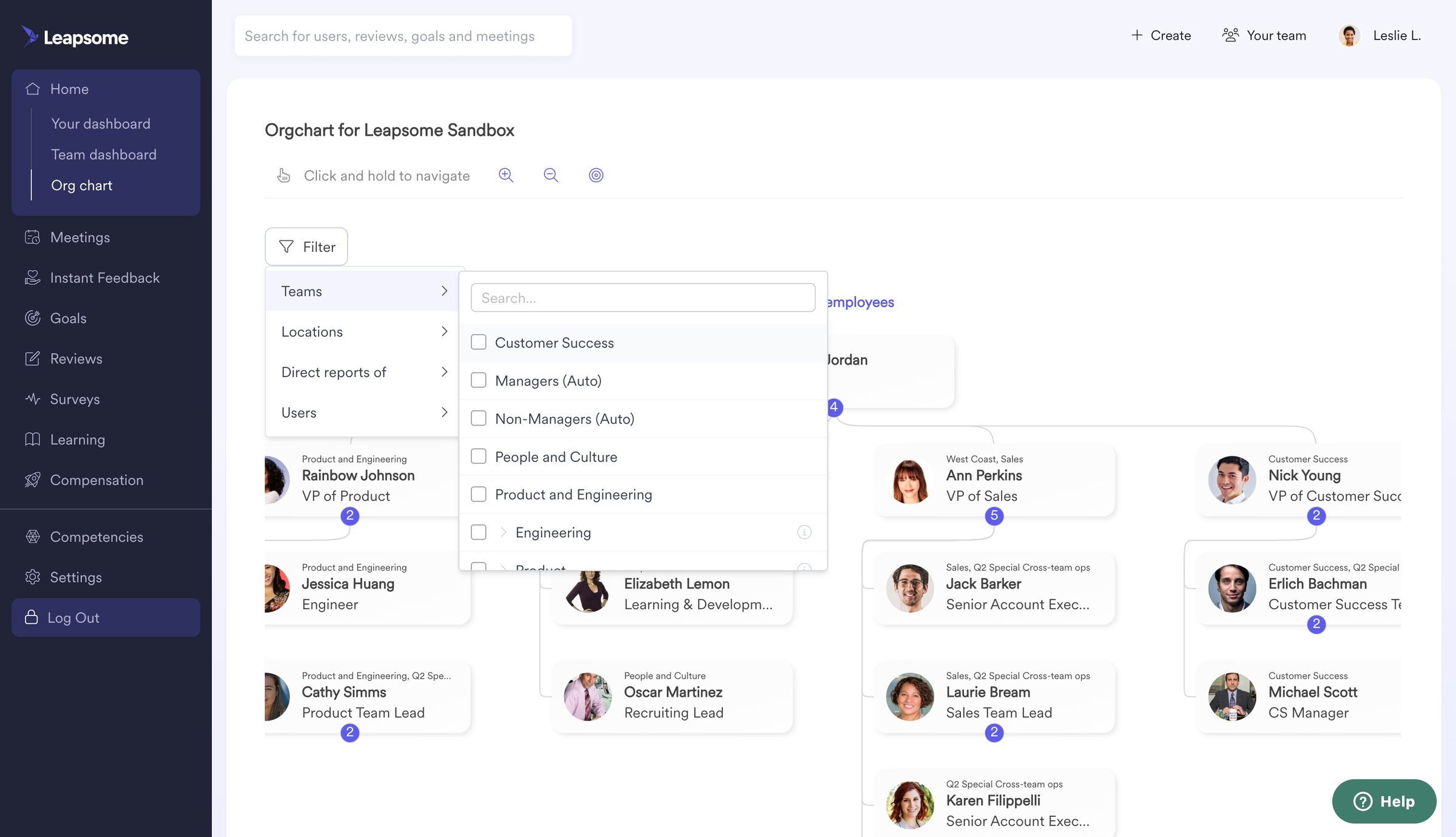Open Competencies icon in sidebar
Image resolution: width=1456 pixels, height=837 pixels.
click(x=33, y=537)
